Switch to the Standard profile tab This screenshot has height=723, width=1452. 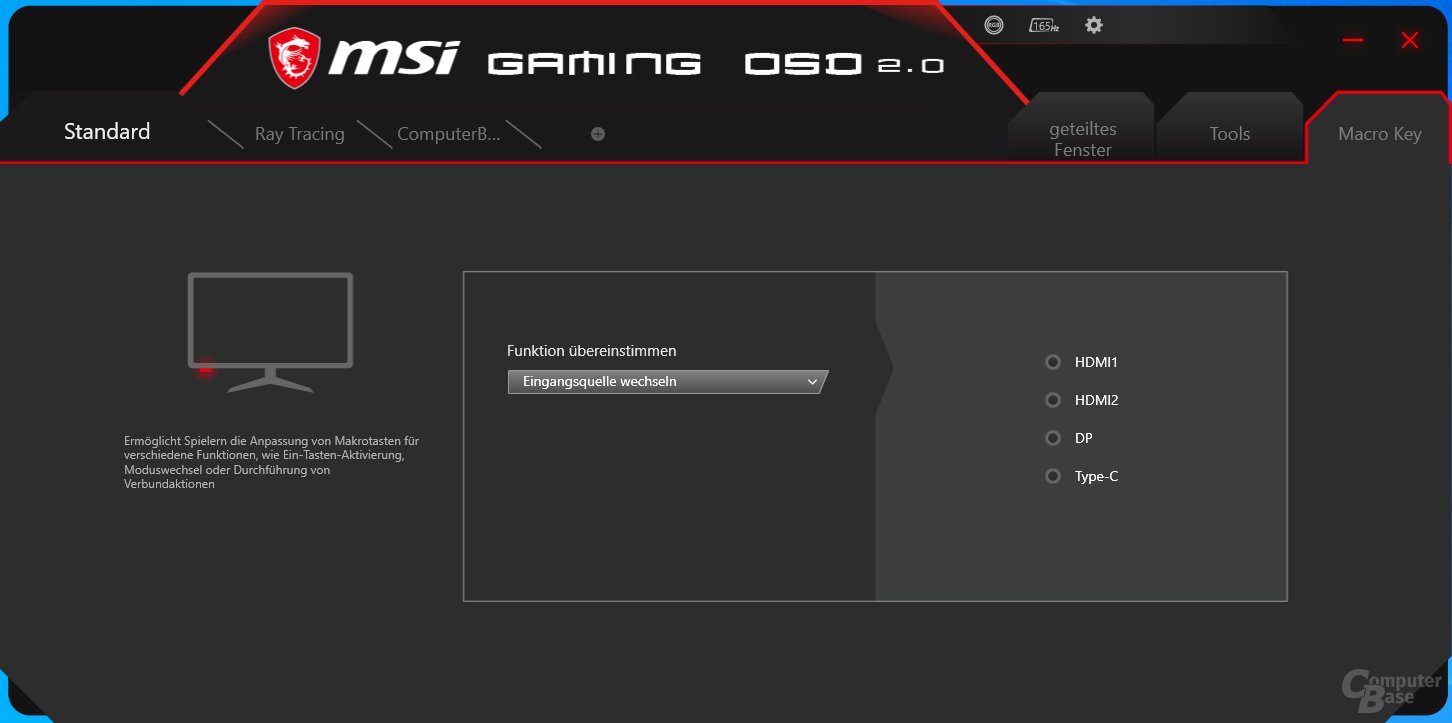107,131
